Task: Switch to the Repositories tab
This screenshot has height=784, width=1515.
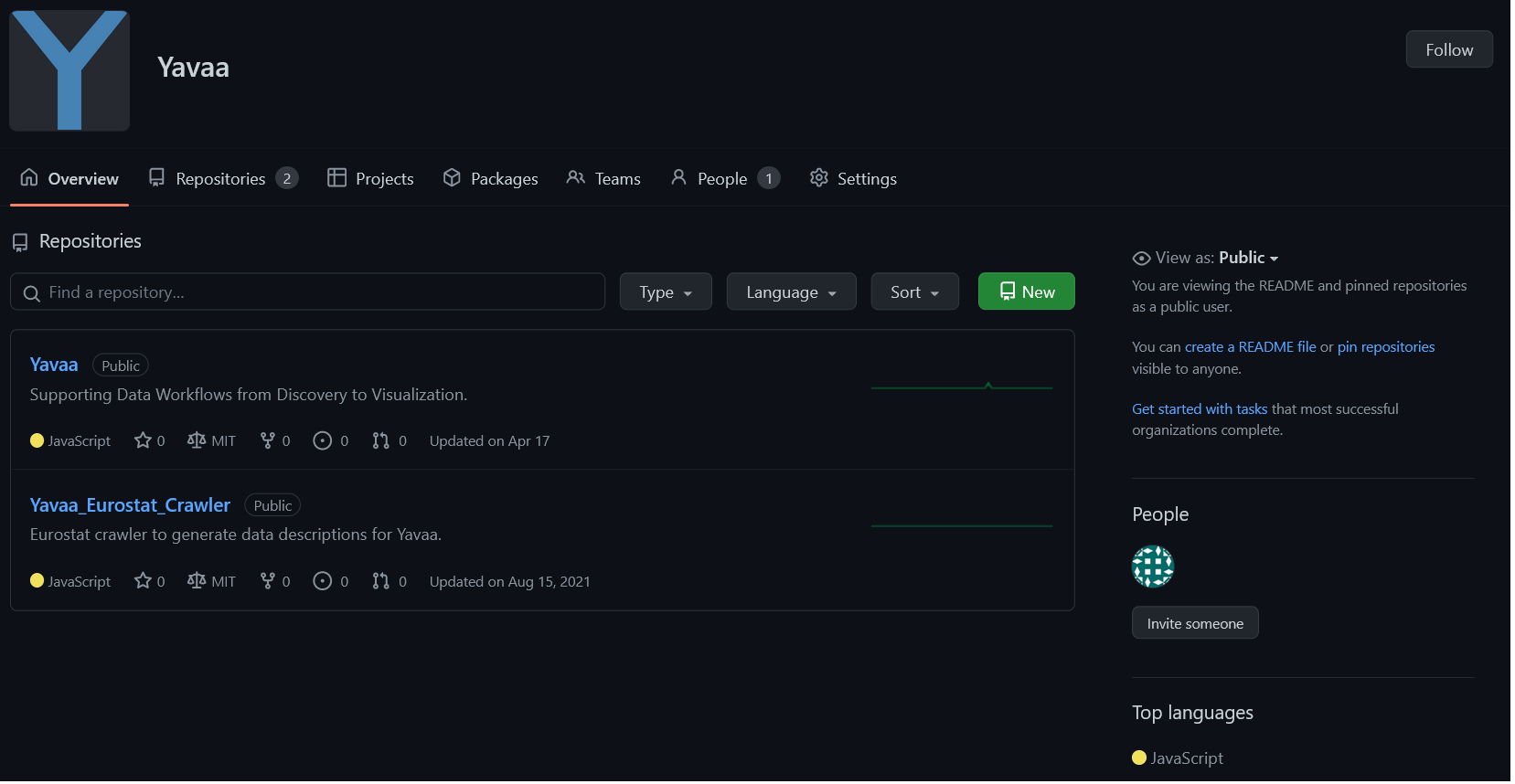Action: click(x=222, y=179)
